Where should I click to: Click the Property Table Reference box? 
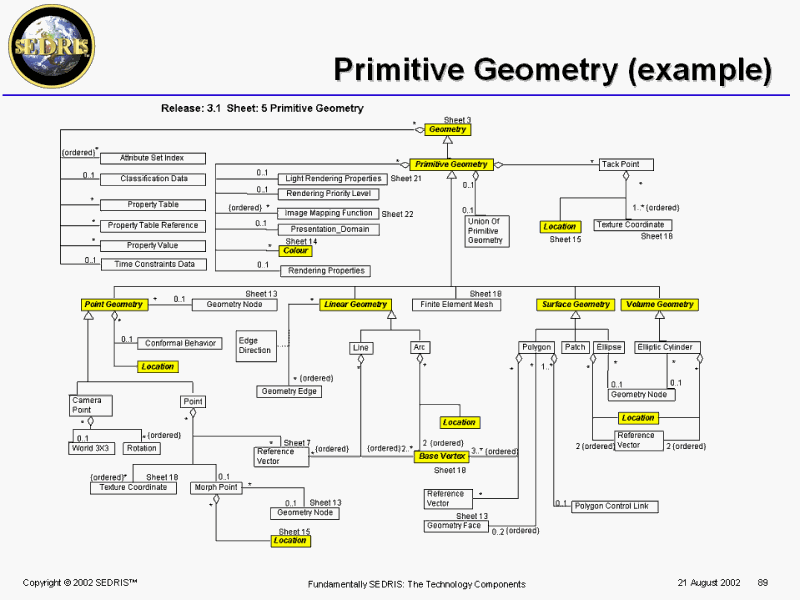pyautogui.click(x=153, y=225)
